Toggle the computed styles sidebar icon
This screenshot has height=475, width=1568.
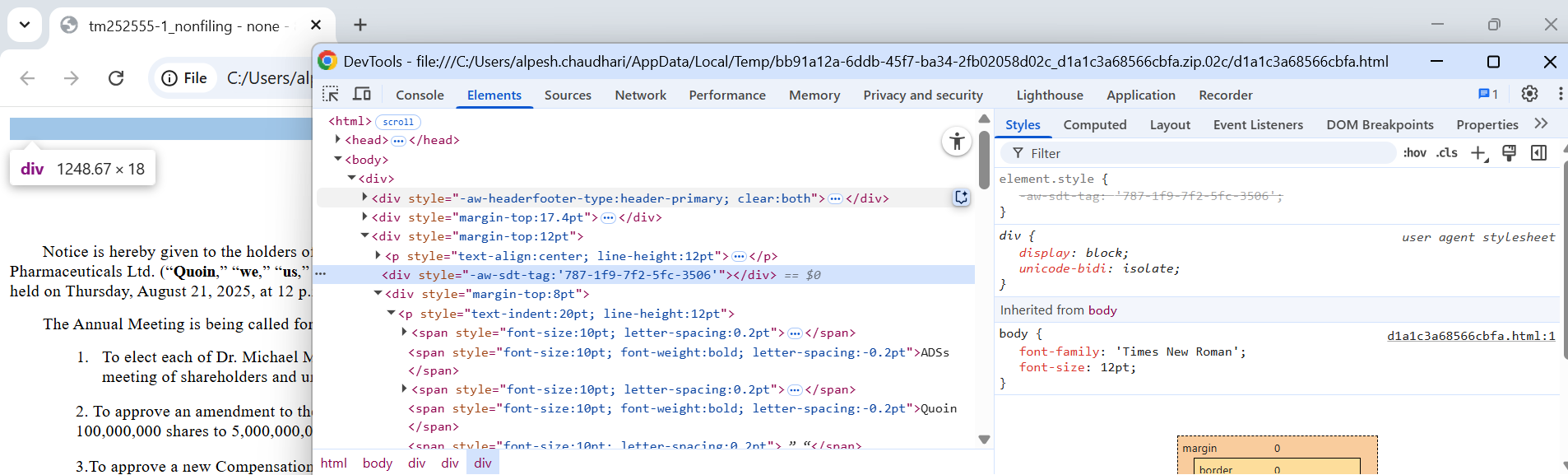(x=1538, y=153)
